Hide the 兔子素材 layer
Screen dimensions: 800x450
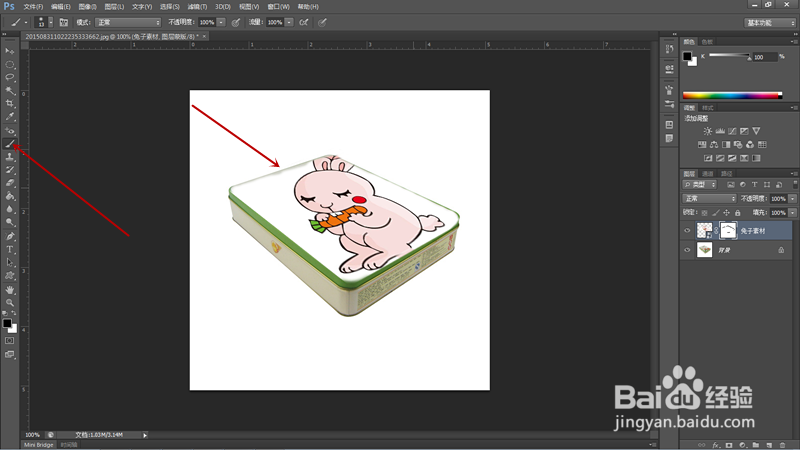point(687,231)
